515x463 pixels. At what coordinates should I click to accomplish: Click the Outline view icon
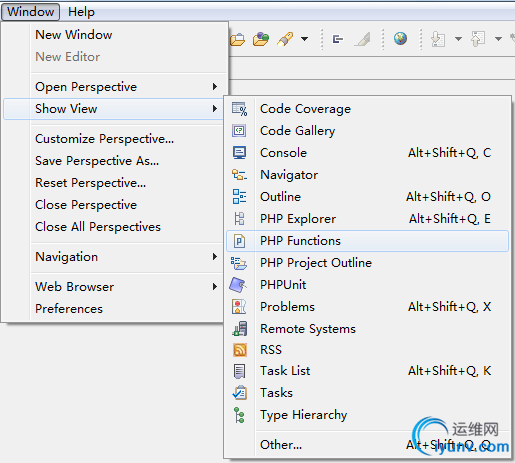click(x=239, y=197)
